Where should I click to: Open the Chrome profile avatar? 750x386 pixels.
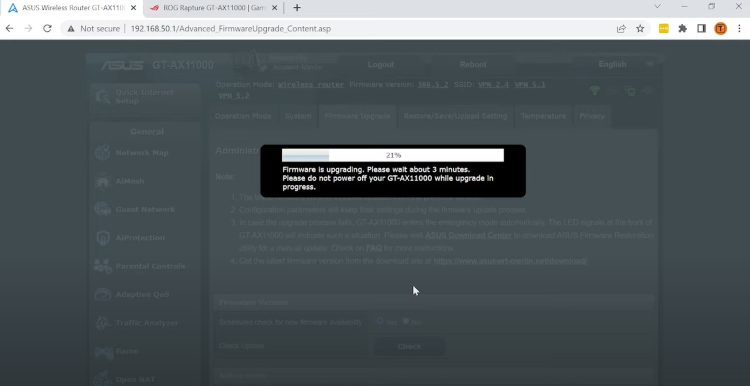click(720, 29)
